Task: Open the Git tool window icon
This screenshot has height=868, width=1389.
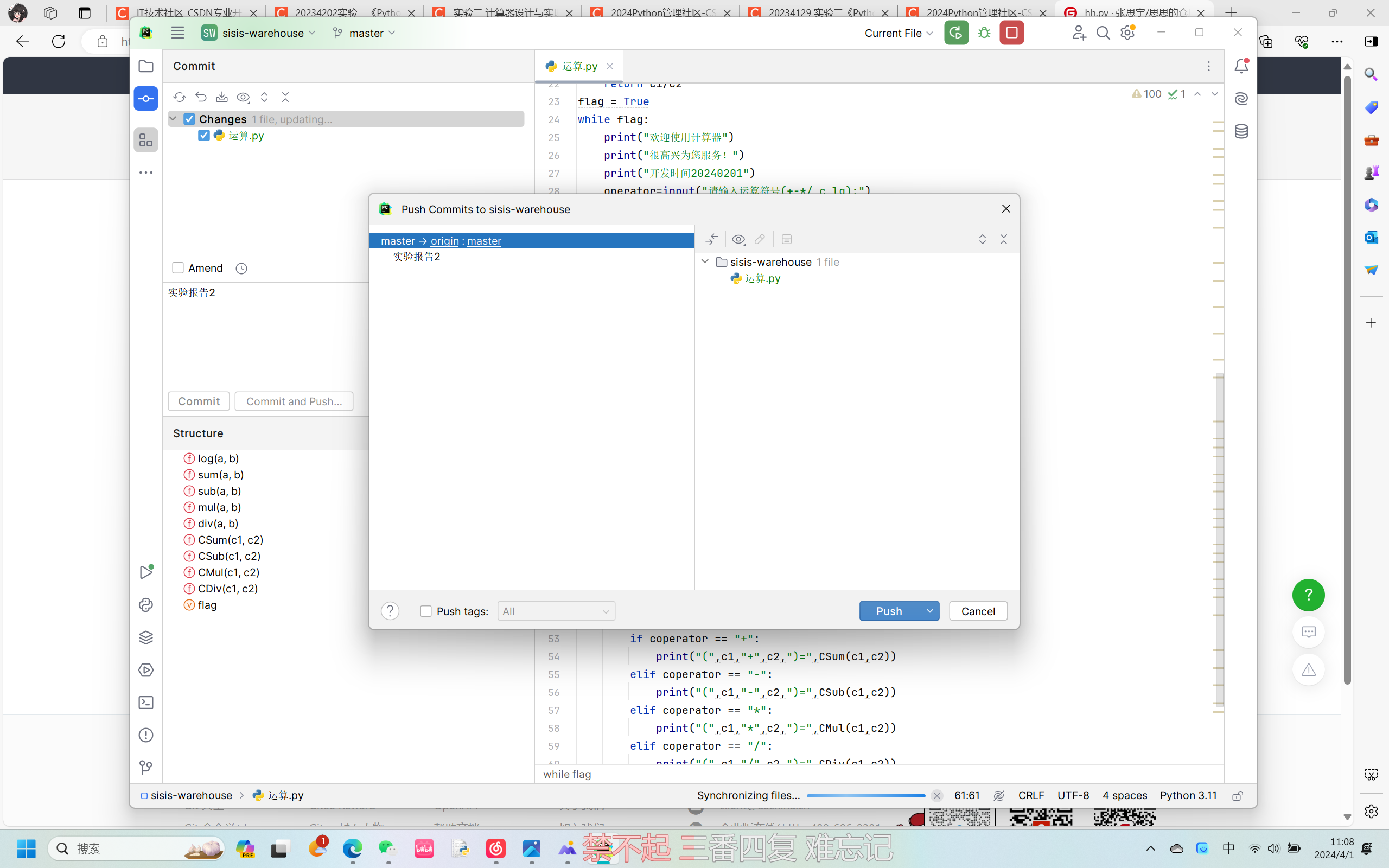Action: 146,768
